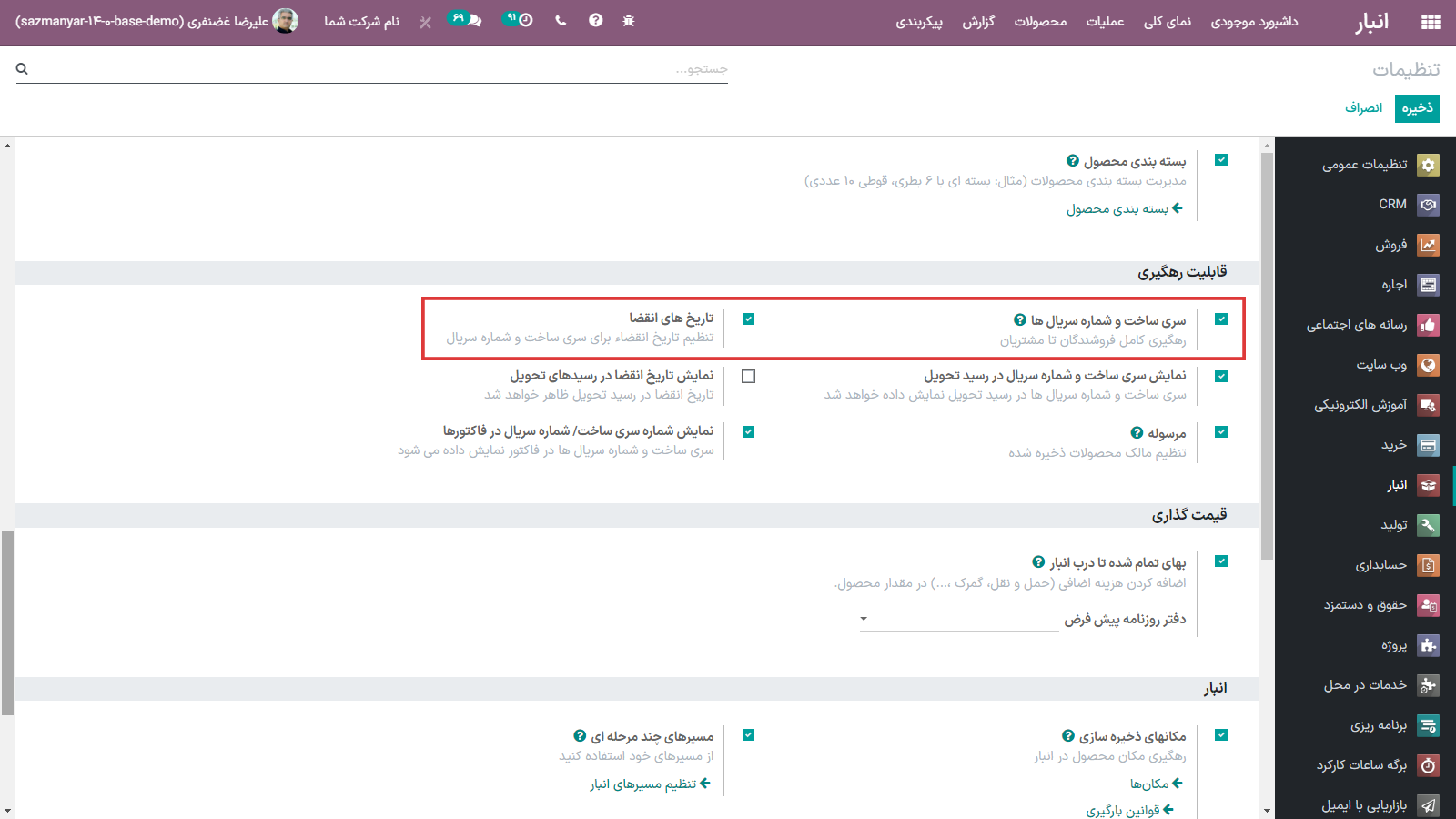Open حسابداری module settings in sidebar
Image resolution: width=1456 pixels, height=819 pixels.
[x=1428, y=565]
